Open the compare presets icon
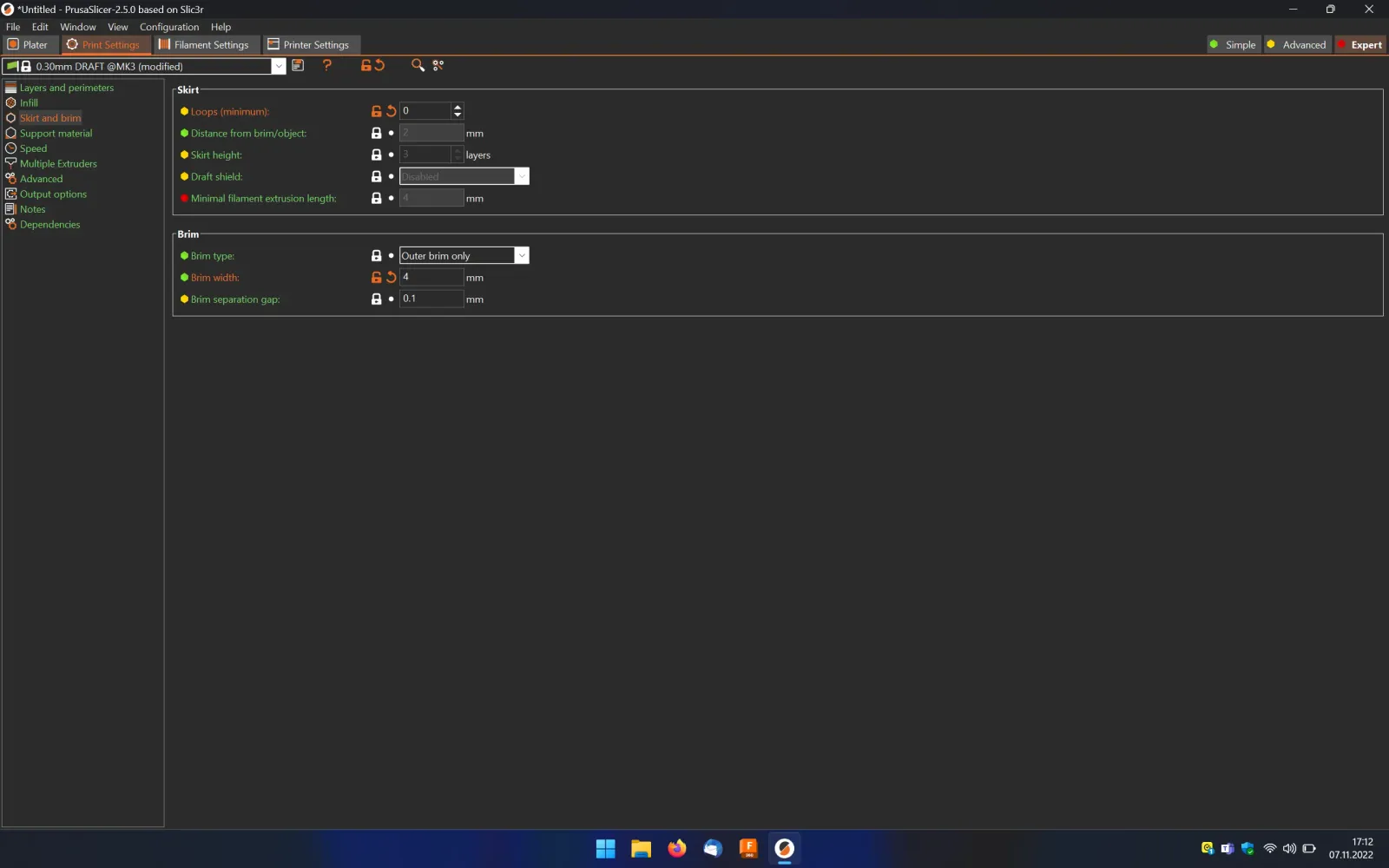The image size is (1389, 868). (x=438, y=65)
